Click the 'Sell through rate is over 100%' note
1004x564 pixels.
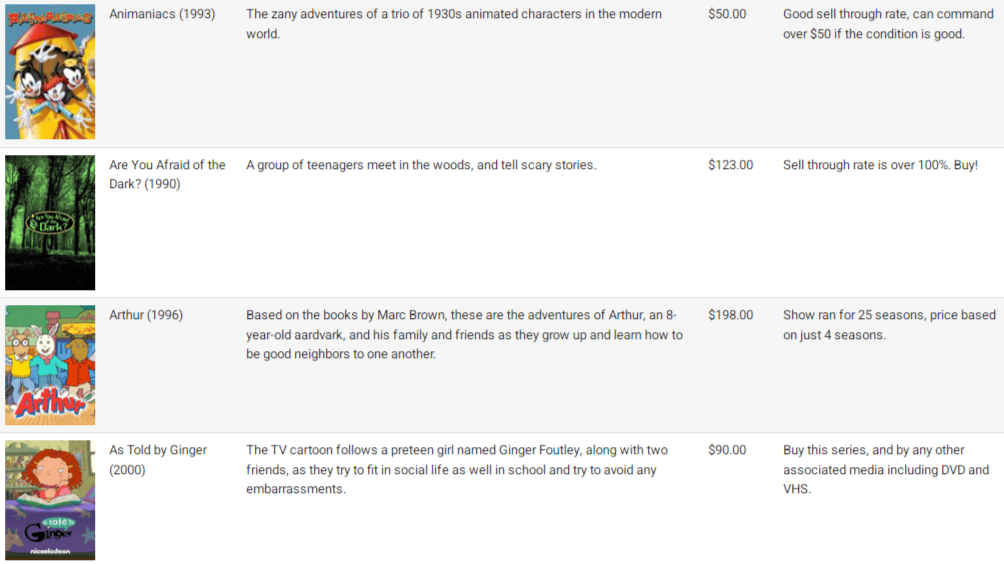coord(880,165)
